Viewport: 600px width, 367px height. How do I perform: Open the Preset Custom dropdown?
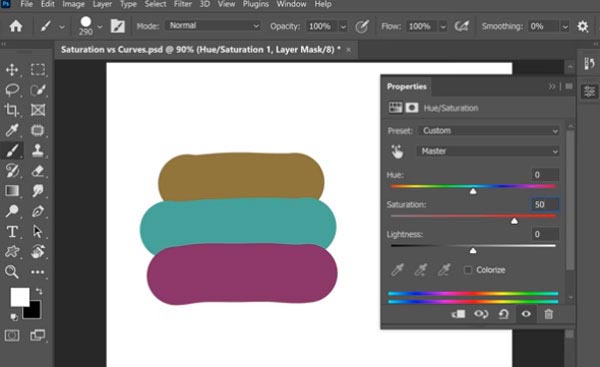(x=489, y=130)
